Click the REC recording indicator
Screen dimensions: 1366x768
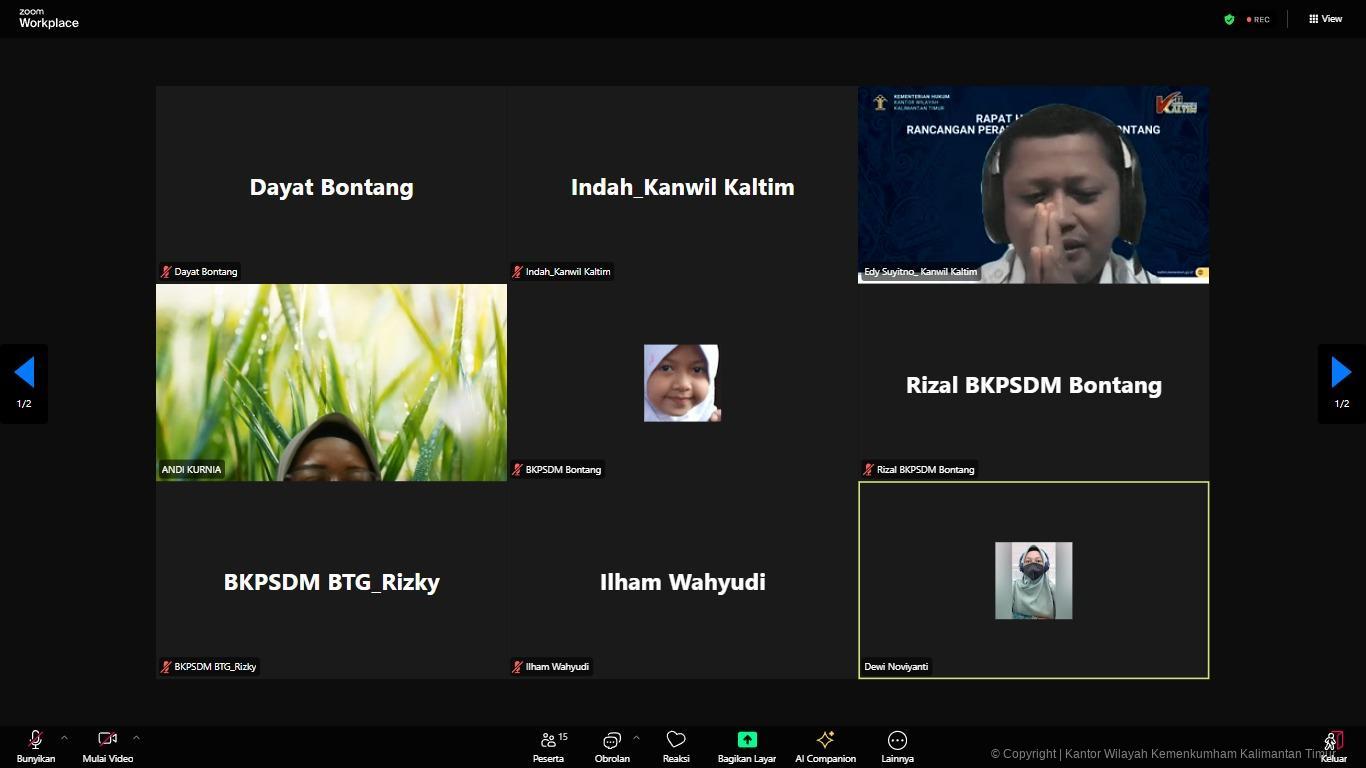(1258, 19)
